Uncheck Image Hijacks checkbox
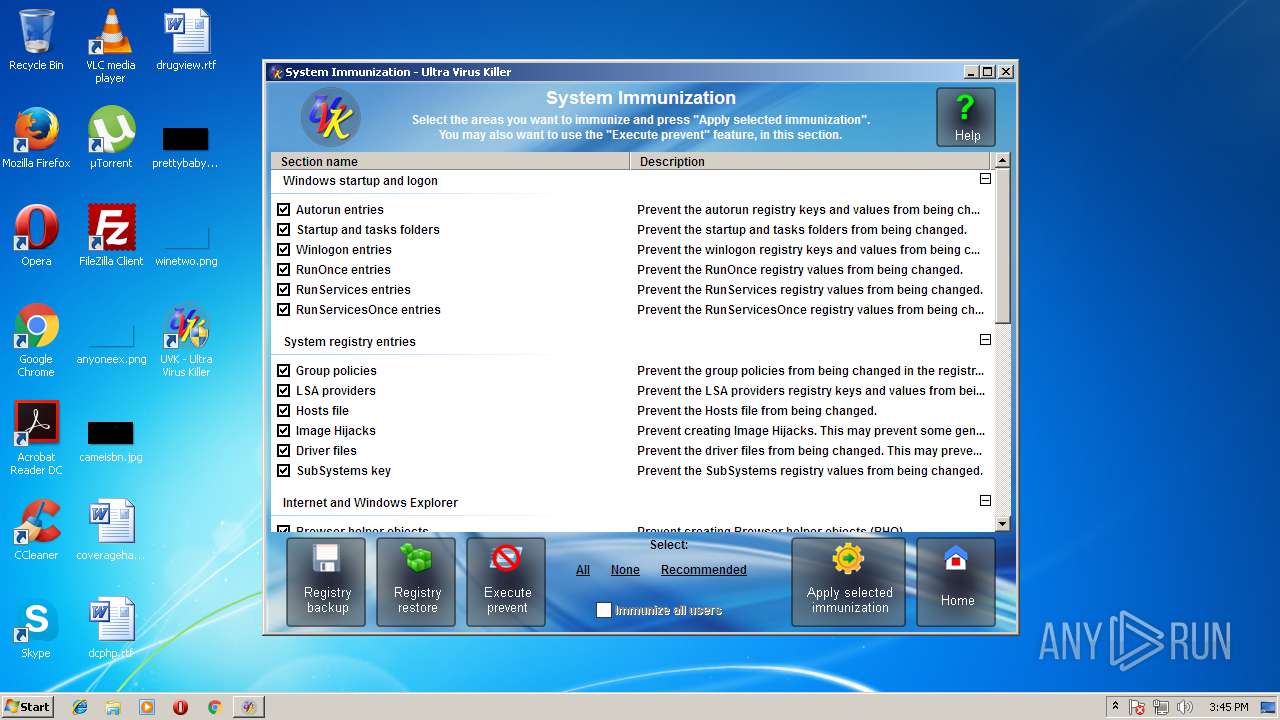1280x720 pixels. pos(284,431)
